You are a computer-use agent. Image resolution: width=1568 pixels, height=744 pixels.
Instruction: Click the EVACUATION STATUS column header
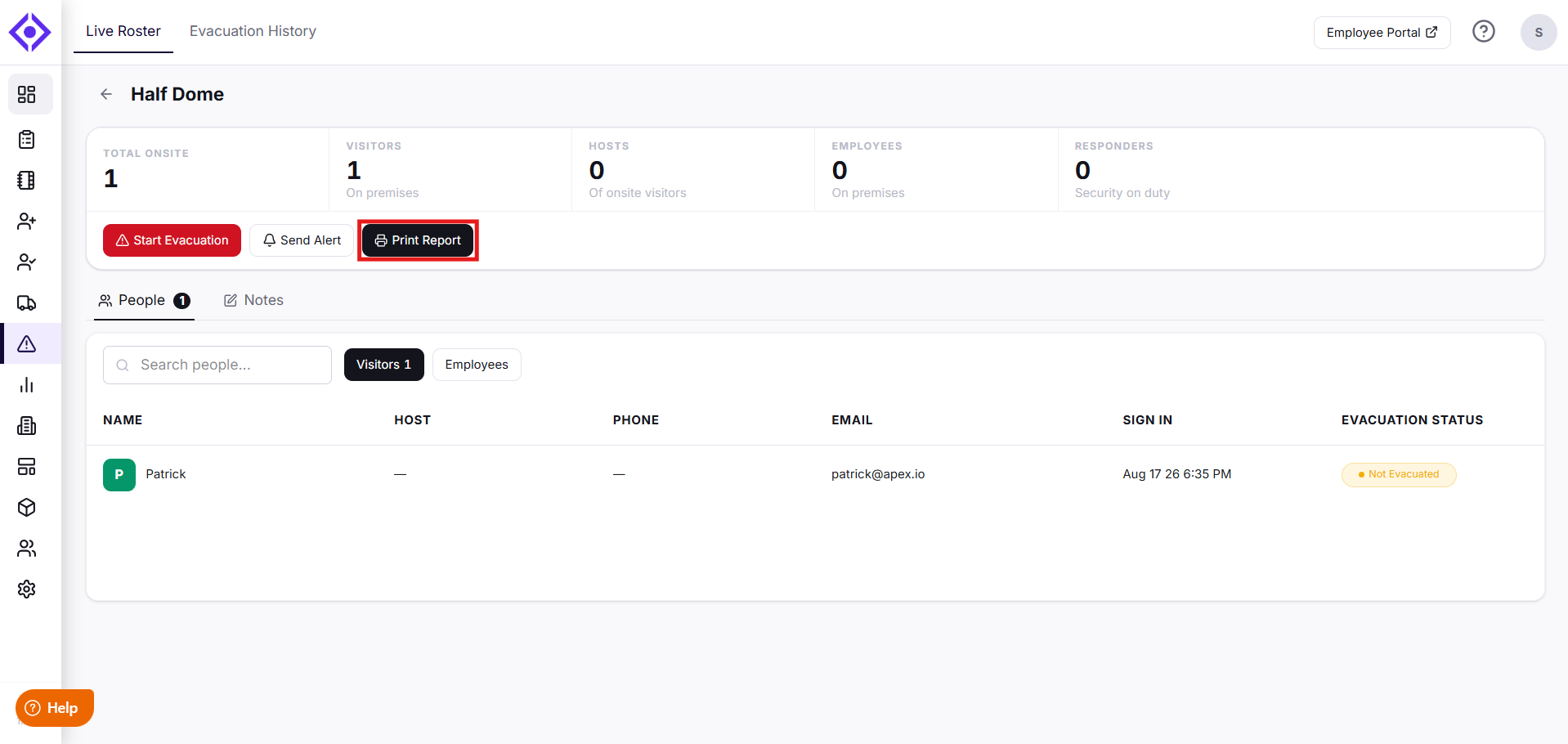[1412, 420]
